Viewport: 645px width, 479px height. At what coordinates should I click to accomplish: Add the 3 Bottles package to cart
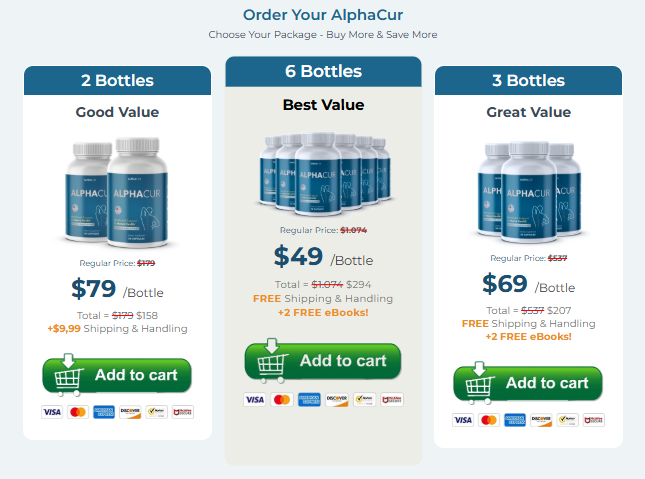point(528,383)
